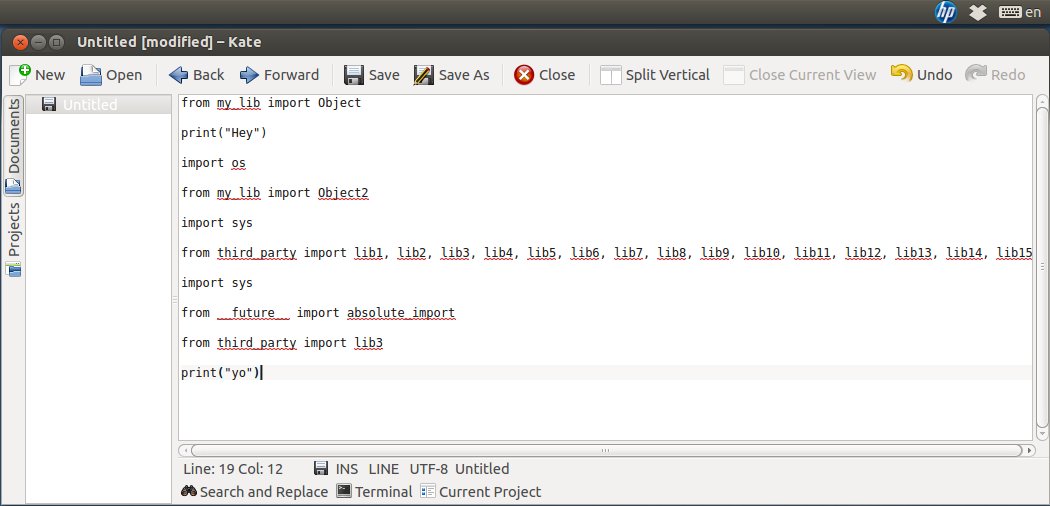This screenshot has height=506, width=1050.
Task: Click on the line import os
Action: click(214, 163)
